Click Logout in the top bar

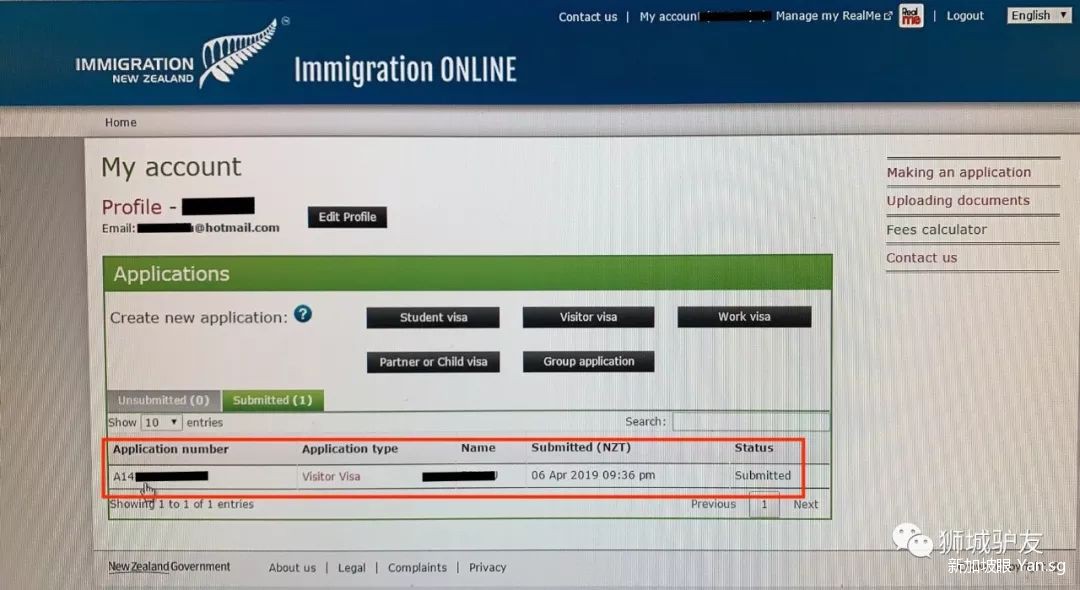tap(965, 16)
